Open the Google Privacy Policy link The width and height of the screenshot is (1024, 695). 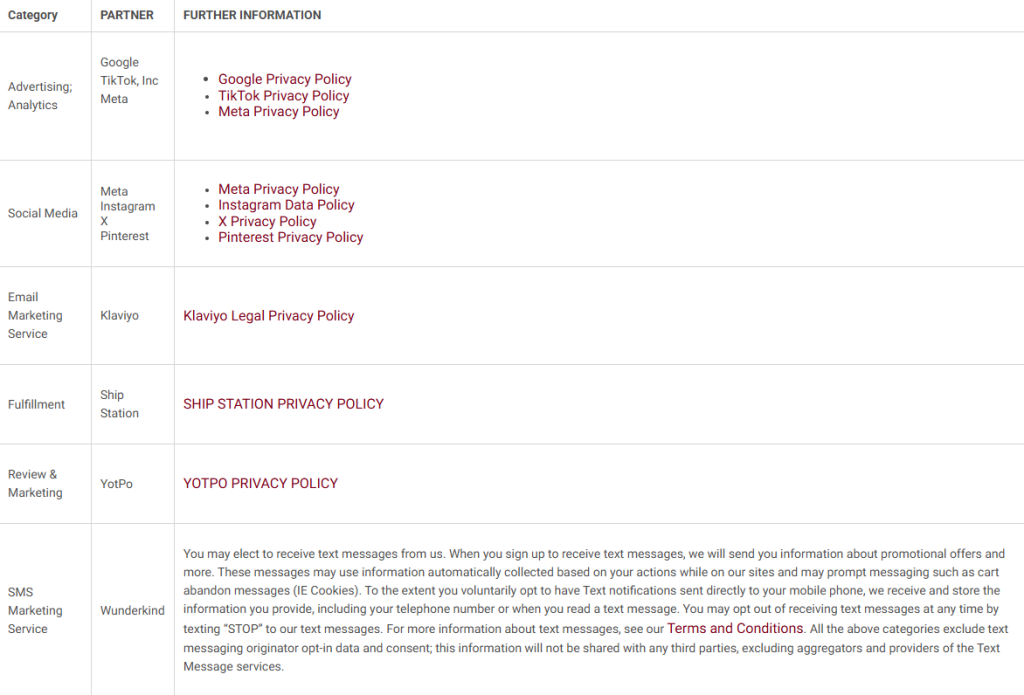coord(285,79)
